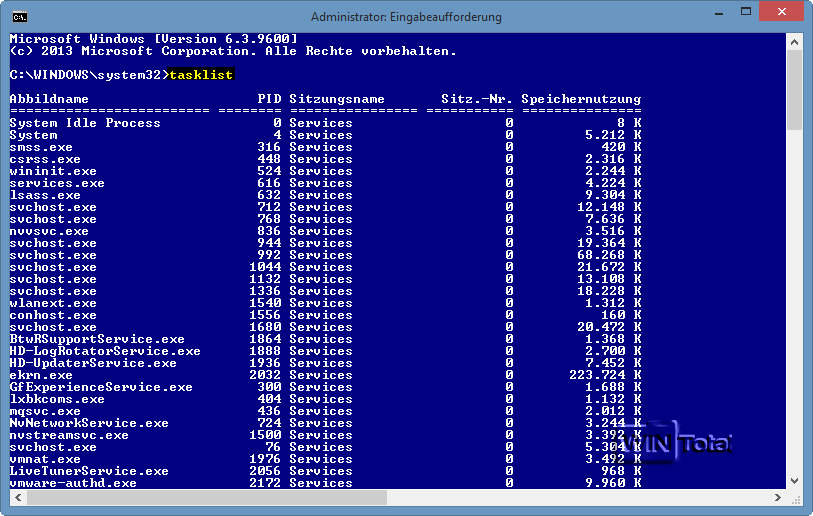
Task: Click the smss.exe process name
Action: [41, 147]
